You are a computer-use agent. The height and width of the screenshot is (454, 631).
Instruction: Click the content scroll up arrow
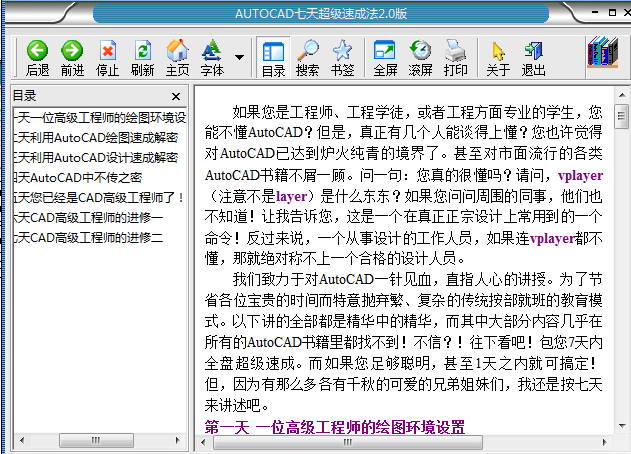[622, 95]
